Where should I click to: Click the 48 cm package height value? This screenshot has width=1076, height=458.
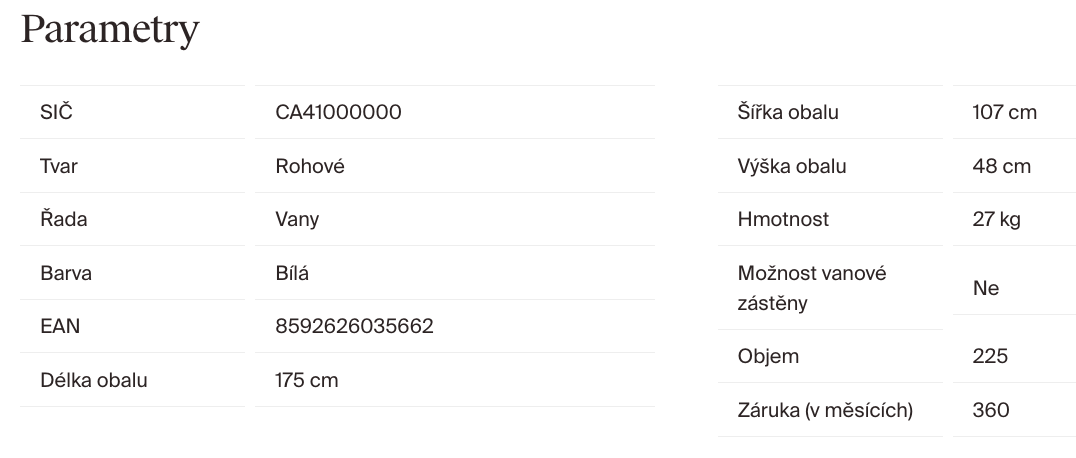[x=1001, y=166]
